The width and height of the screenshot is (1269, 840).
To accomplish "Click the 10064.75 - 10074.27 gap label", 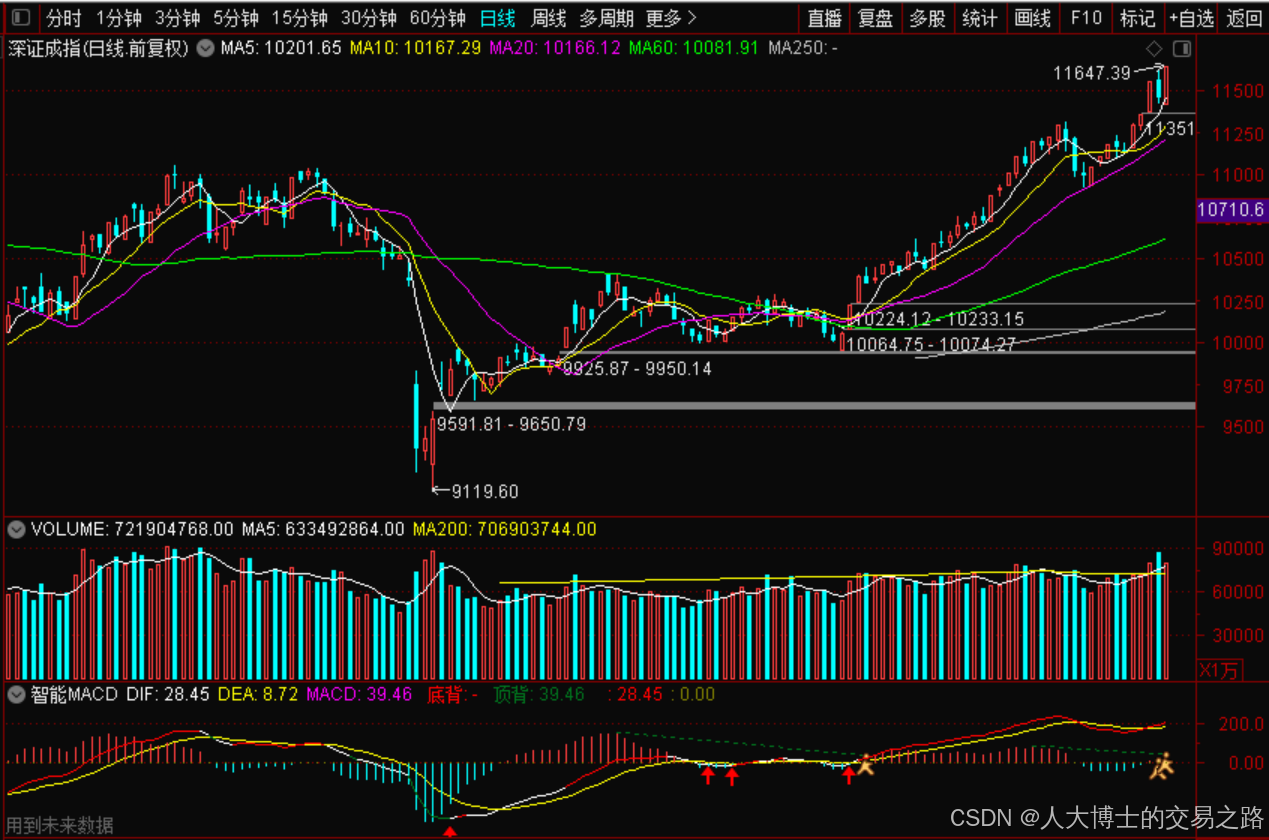I will [x=931, y=344].
